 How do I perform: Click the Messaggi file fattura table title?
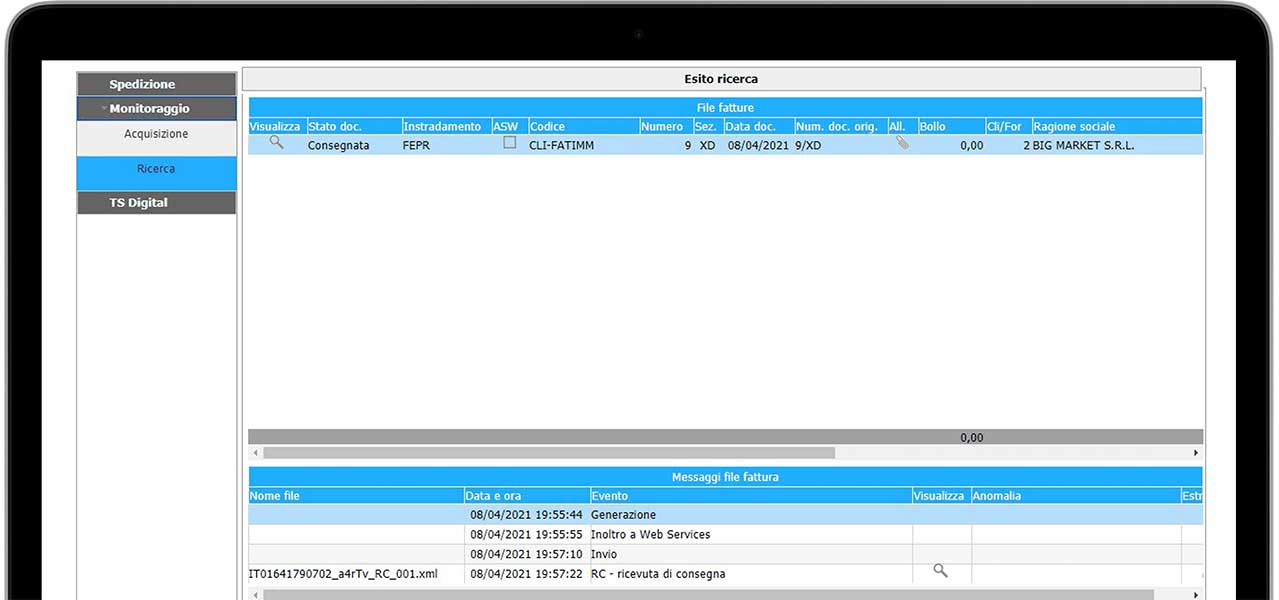coord(725,477)
